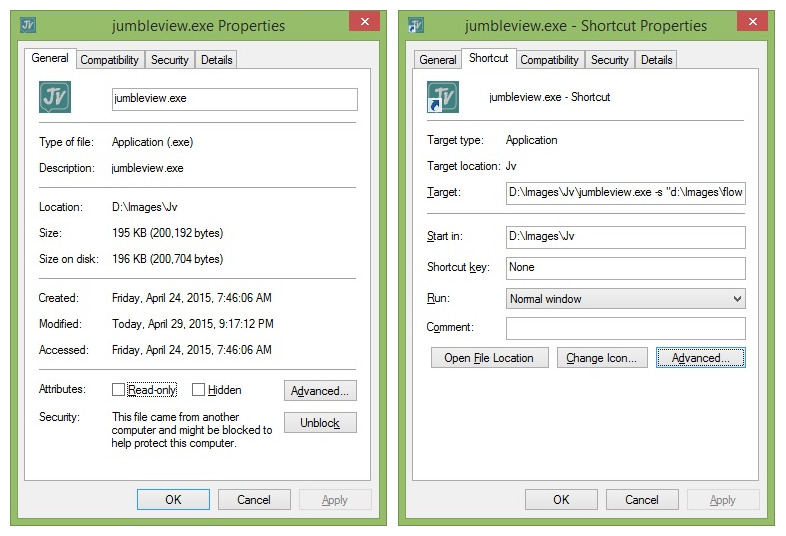This screenshot has width=786, height=536.
Task: Select General tab in Shortcut Properties window
Action: 438,60
